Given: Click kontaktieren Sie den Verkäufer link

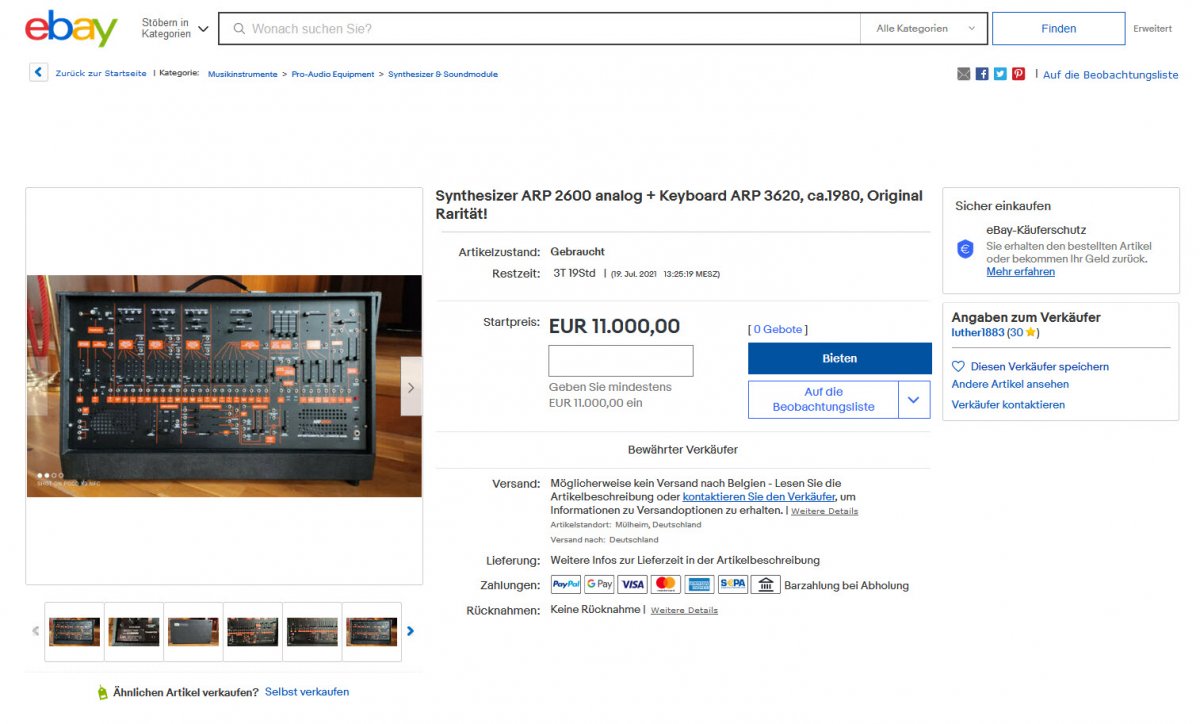Looking at the screenshot, I should [759, 497].
